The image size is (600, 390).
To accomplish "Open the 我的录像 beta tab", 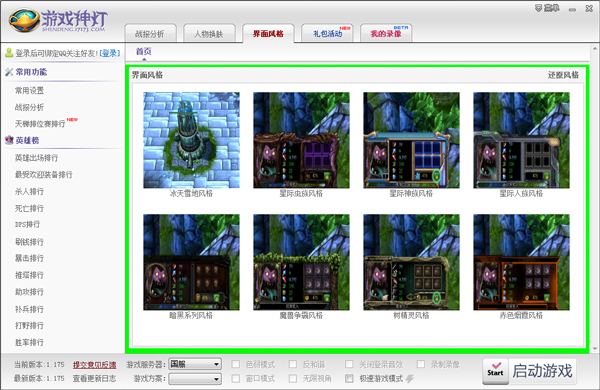I will [386, 34].
